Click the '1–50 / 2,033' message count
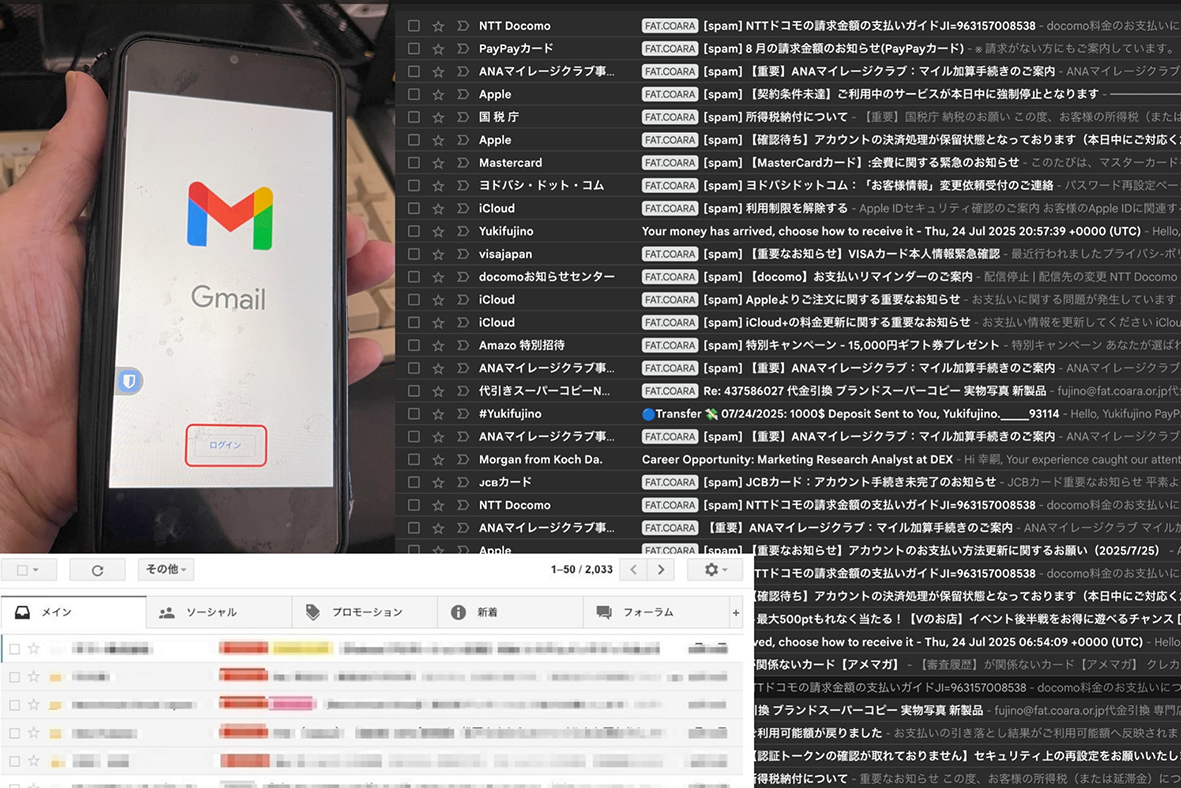1181x788 pixels. (581, 570)
